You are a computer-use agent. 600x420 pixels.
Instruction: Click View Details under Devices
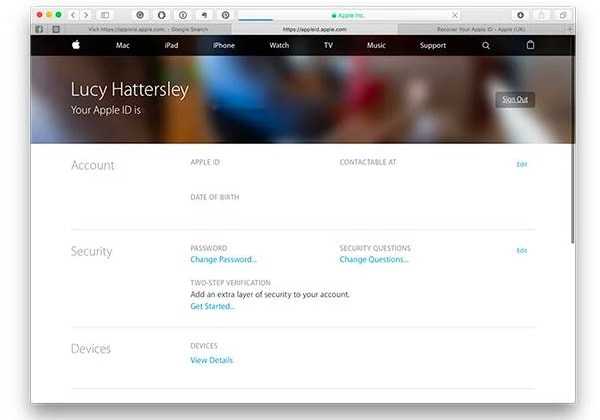click(211, 360)
